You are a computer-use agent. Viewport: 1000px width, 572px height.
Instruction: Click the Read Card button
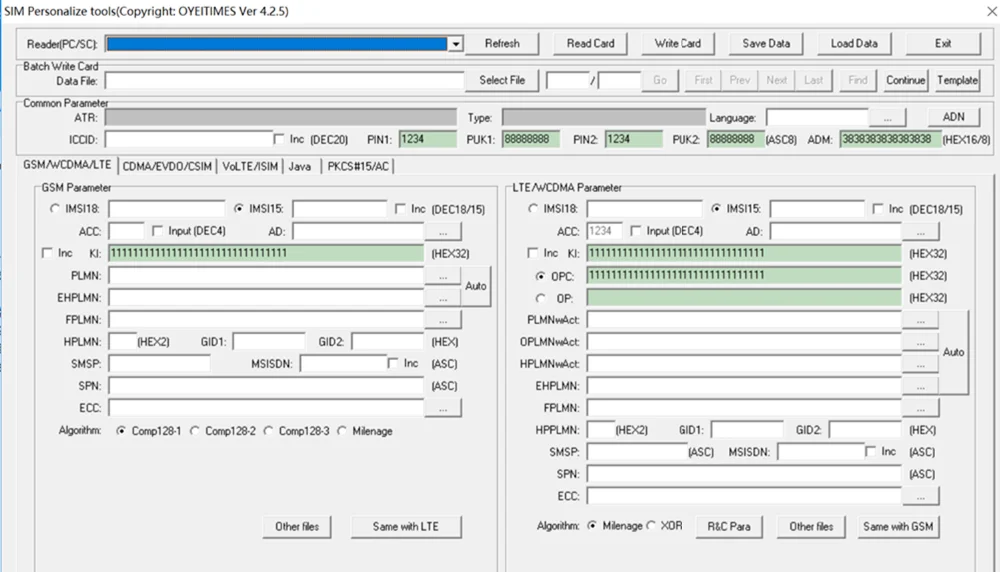tap(591, 43)
